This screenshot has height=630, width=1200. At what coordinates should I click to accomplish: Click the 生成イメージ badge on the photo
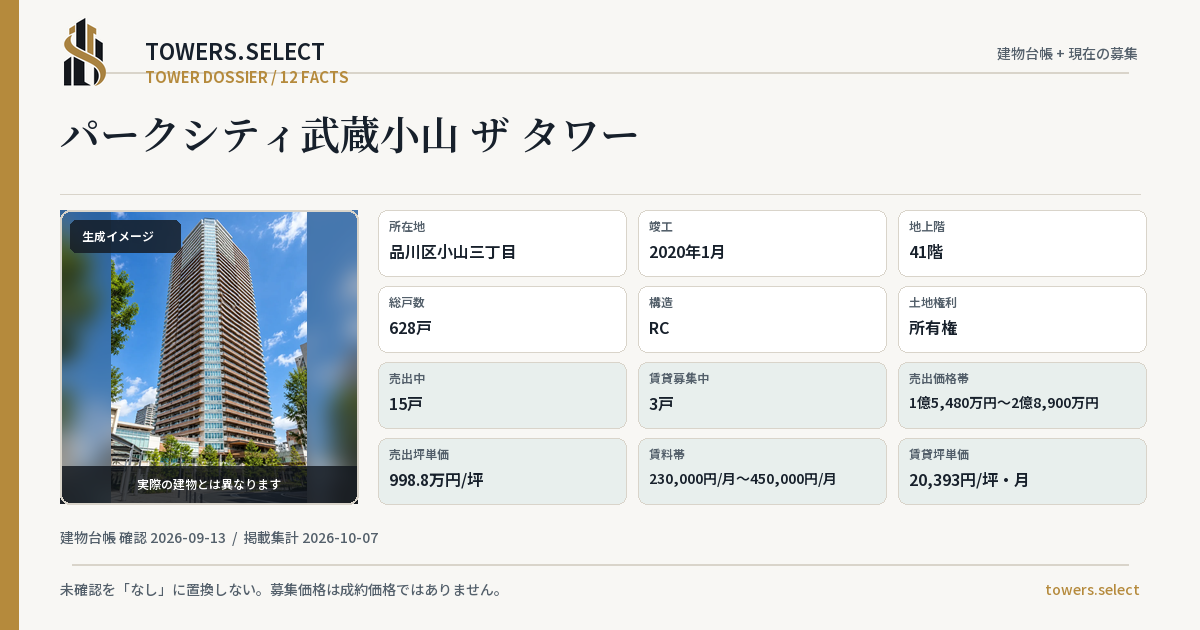[125, 237]
